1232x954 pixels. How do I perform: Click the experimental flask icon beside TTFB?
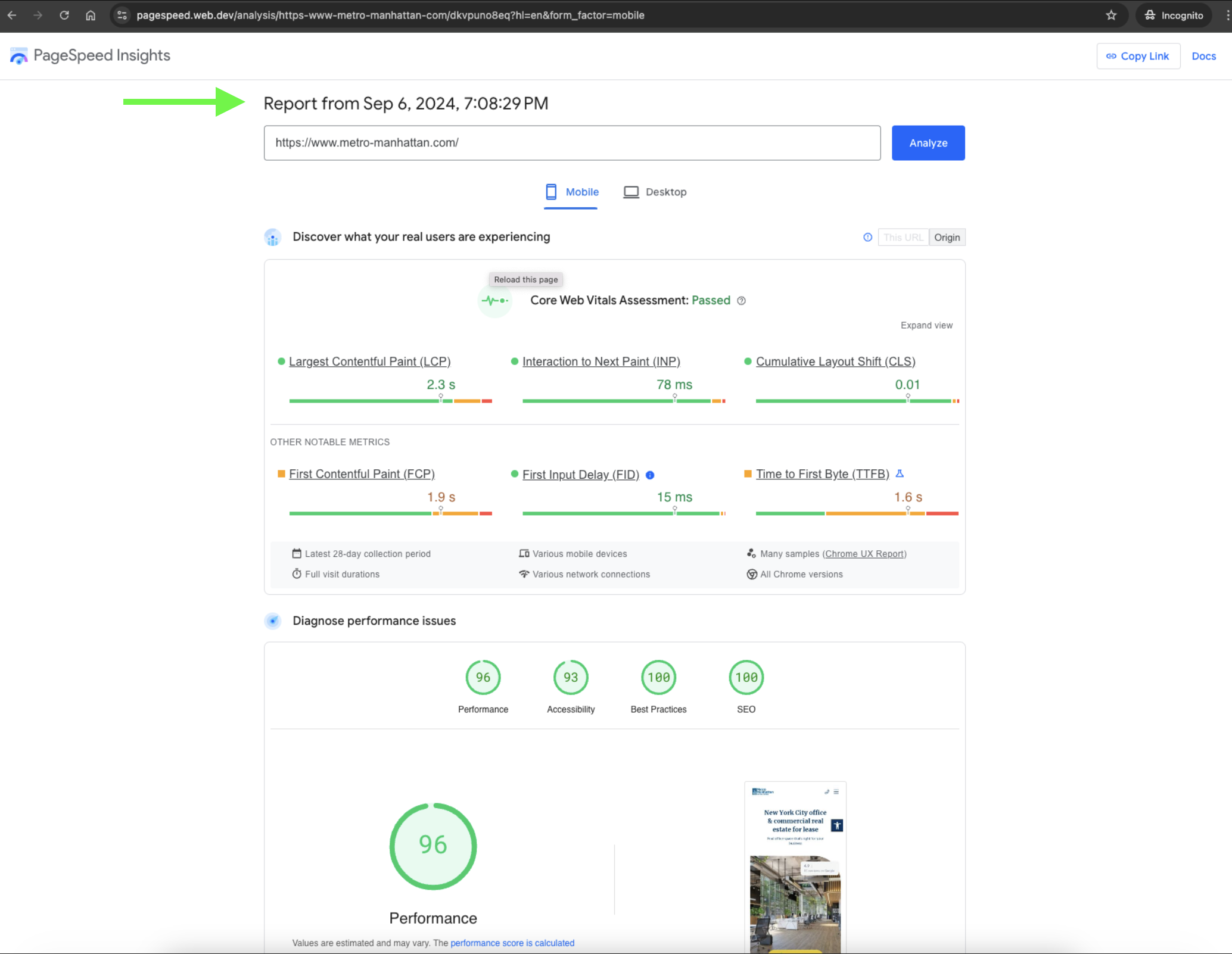(900, 473)
